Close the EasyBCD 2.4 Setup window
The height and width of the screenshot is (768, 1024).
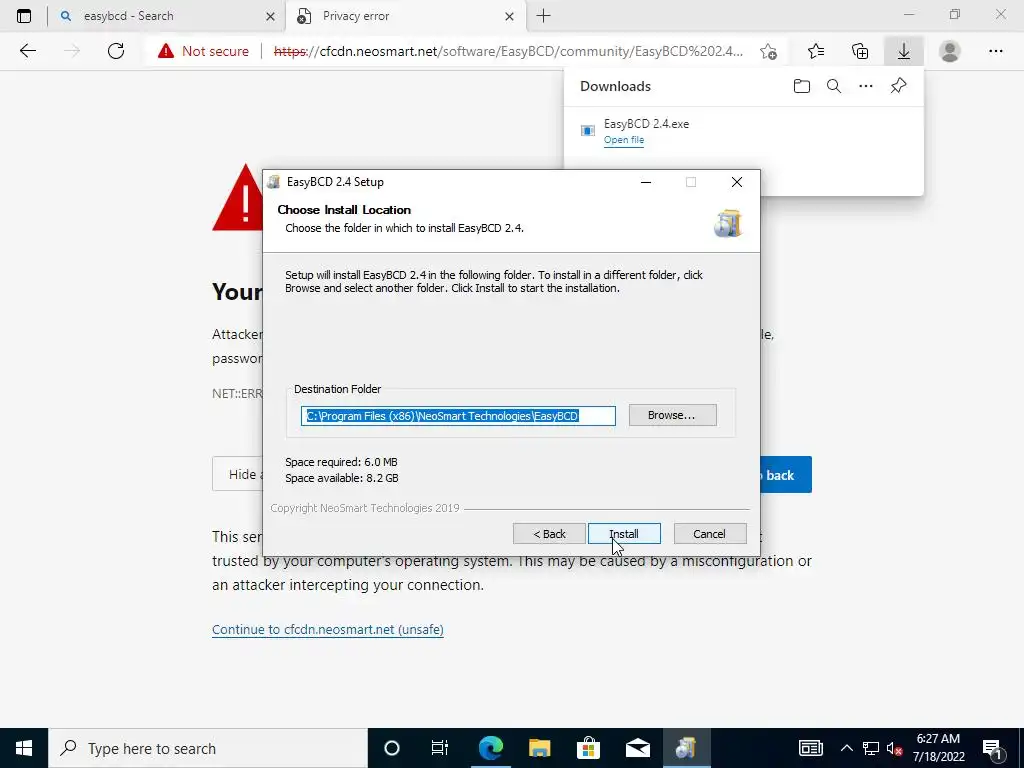(x=737, y=182)
